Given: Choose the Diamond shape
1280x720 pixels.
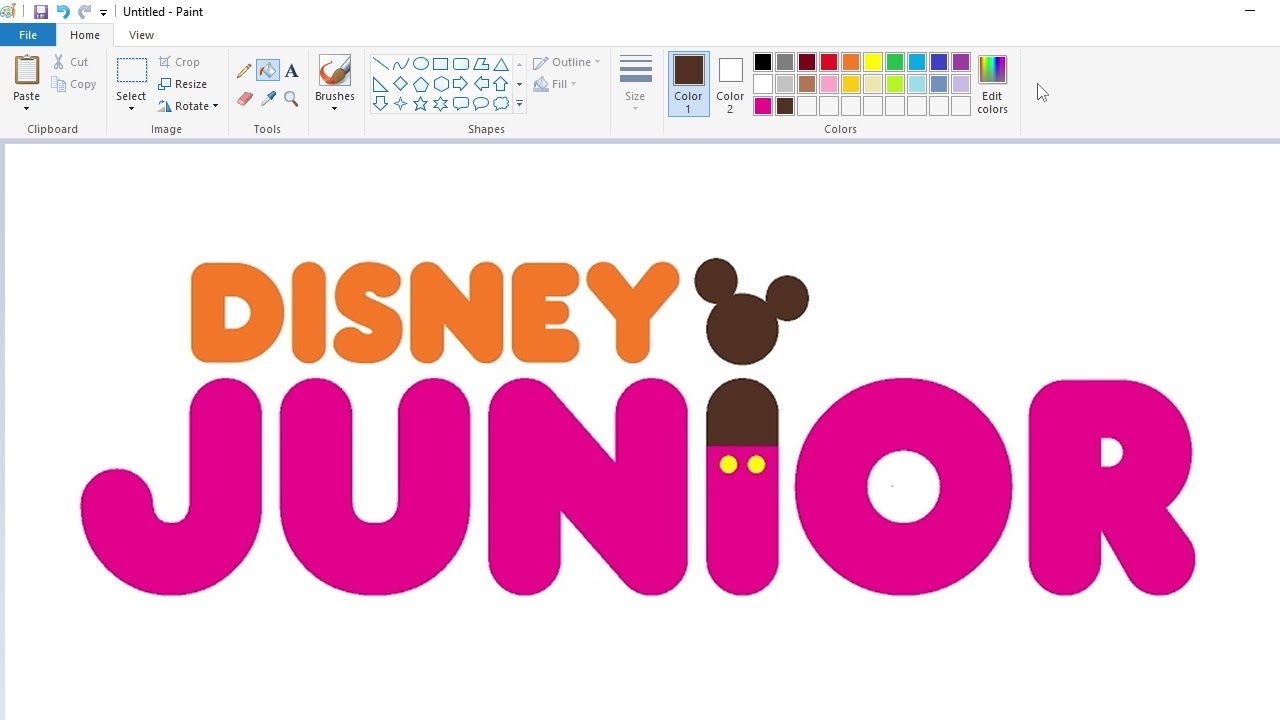Looking at the screenshot, I should click(x=400, y=84).
